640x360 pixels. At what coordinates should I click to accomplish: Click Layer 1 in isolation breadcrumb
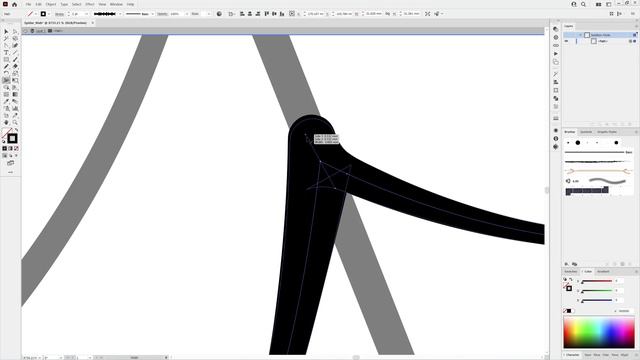(40, 31)
